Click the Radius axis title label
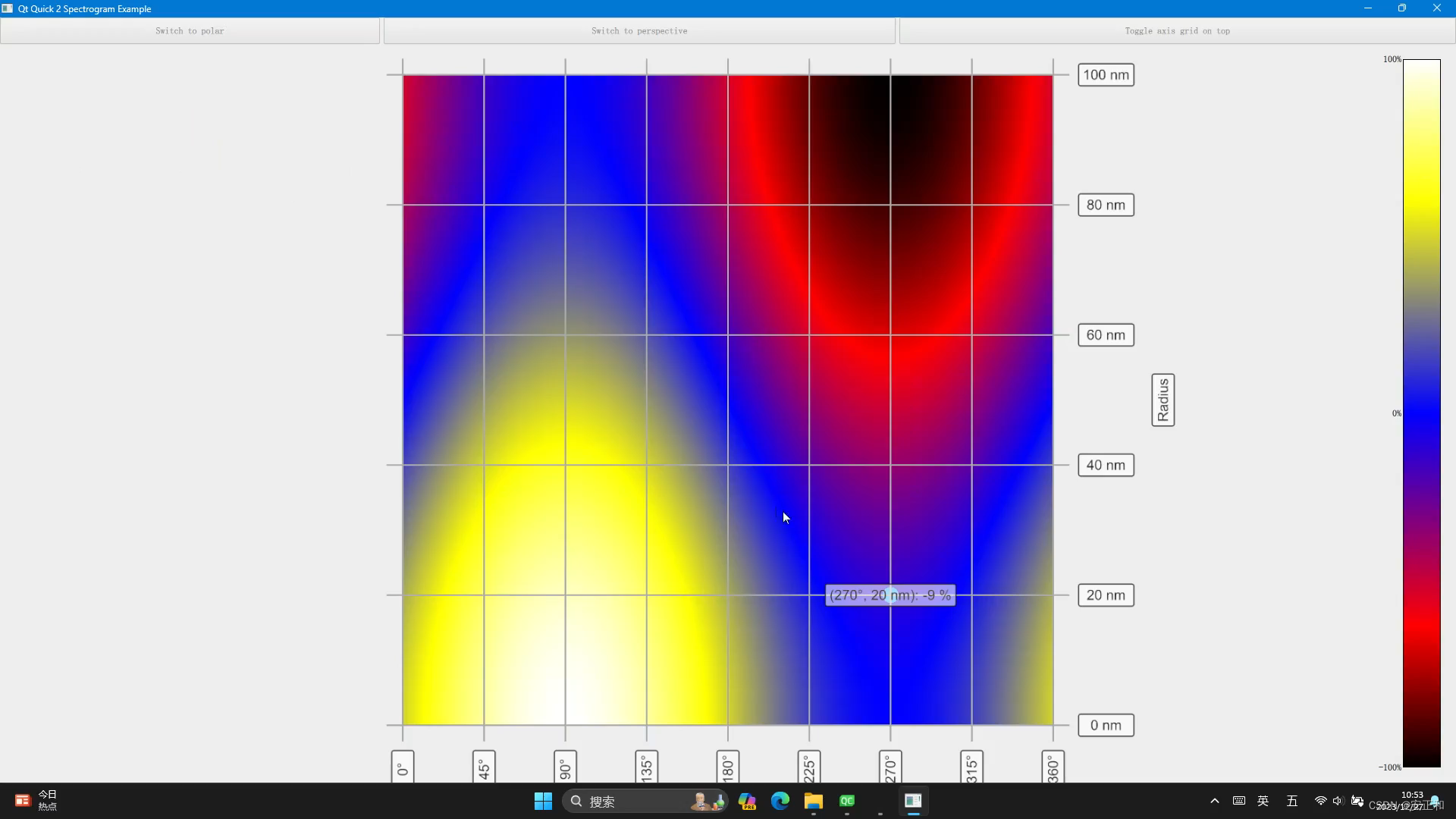 point(1163,400)
